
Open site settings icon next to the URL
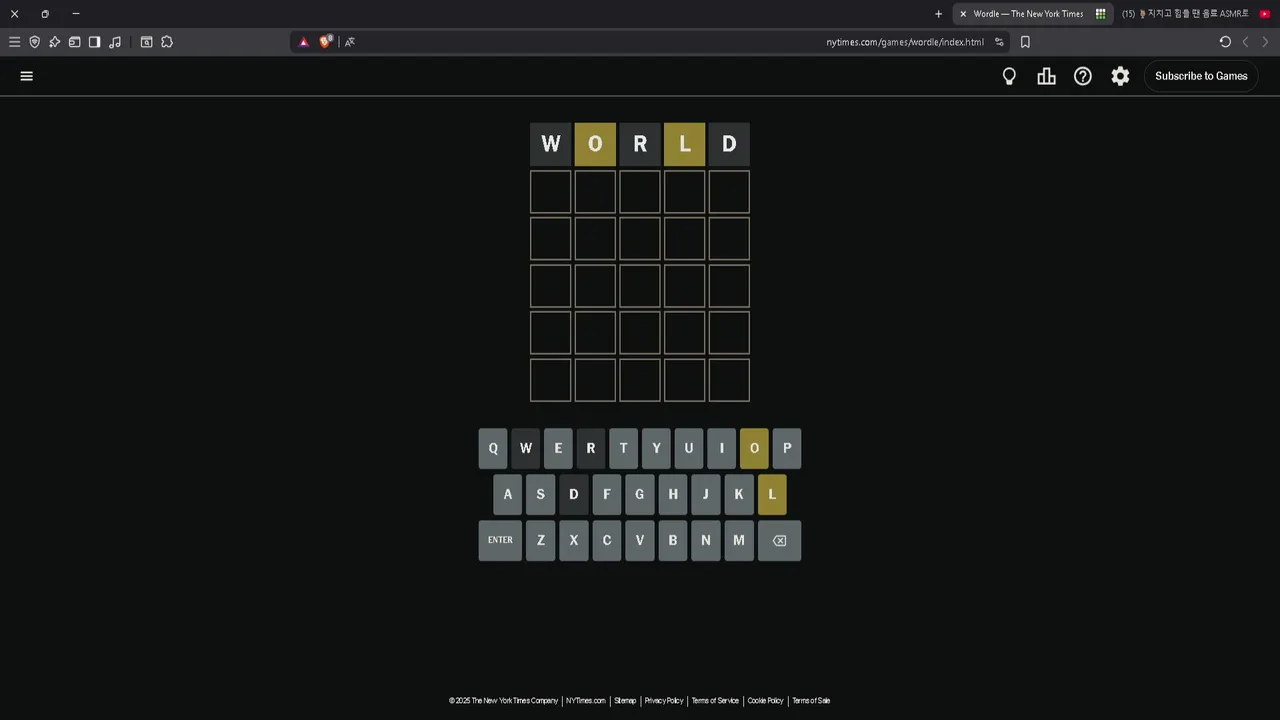[999, 42]
